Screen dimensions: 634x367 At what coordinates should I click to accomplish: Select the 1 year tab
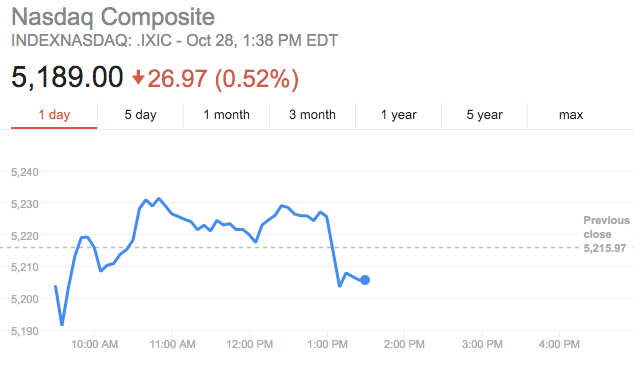coord(399,115)
